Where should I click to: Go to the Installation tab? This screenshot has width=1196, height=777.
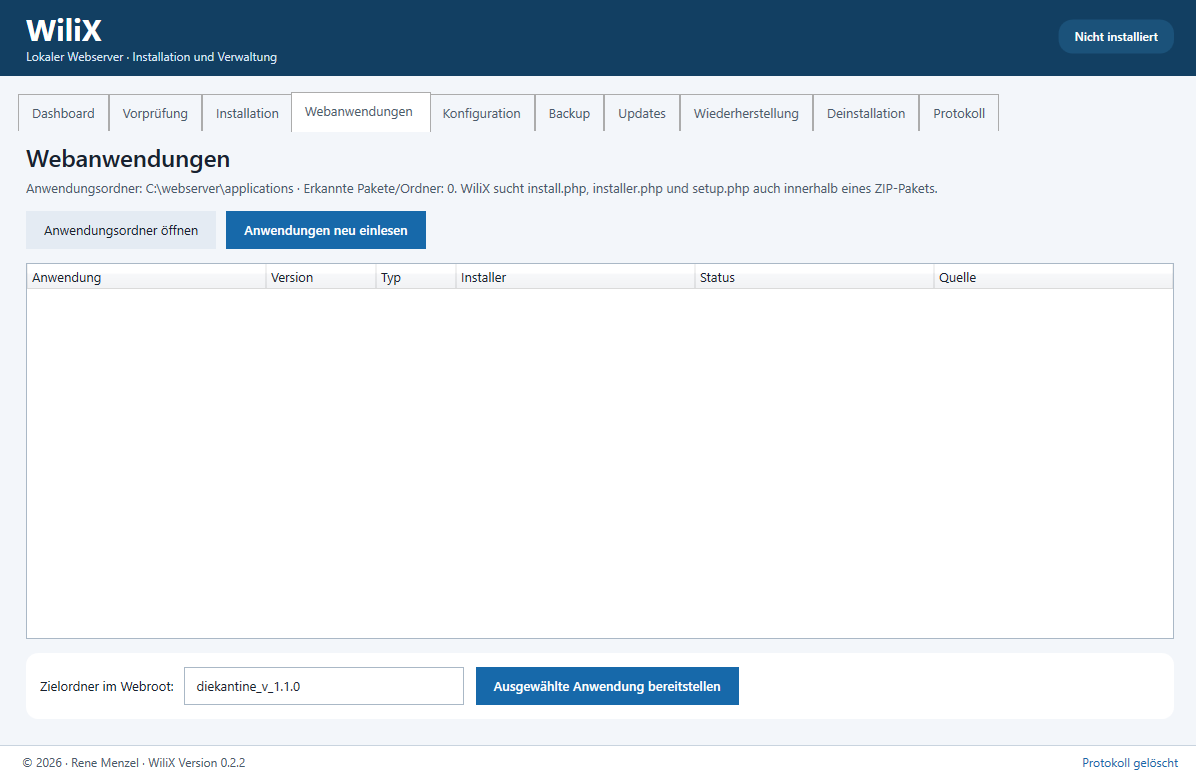click(247, 113)
